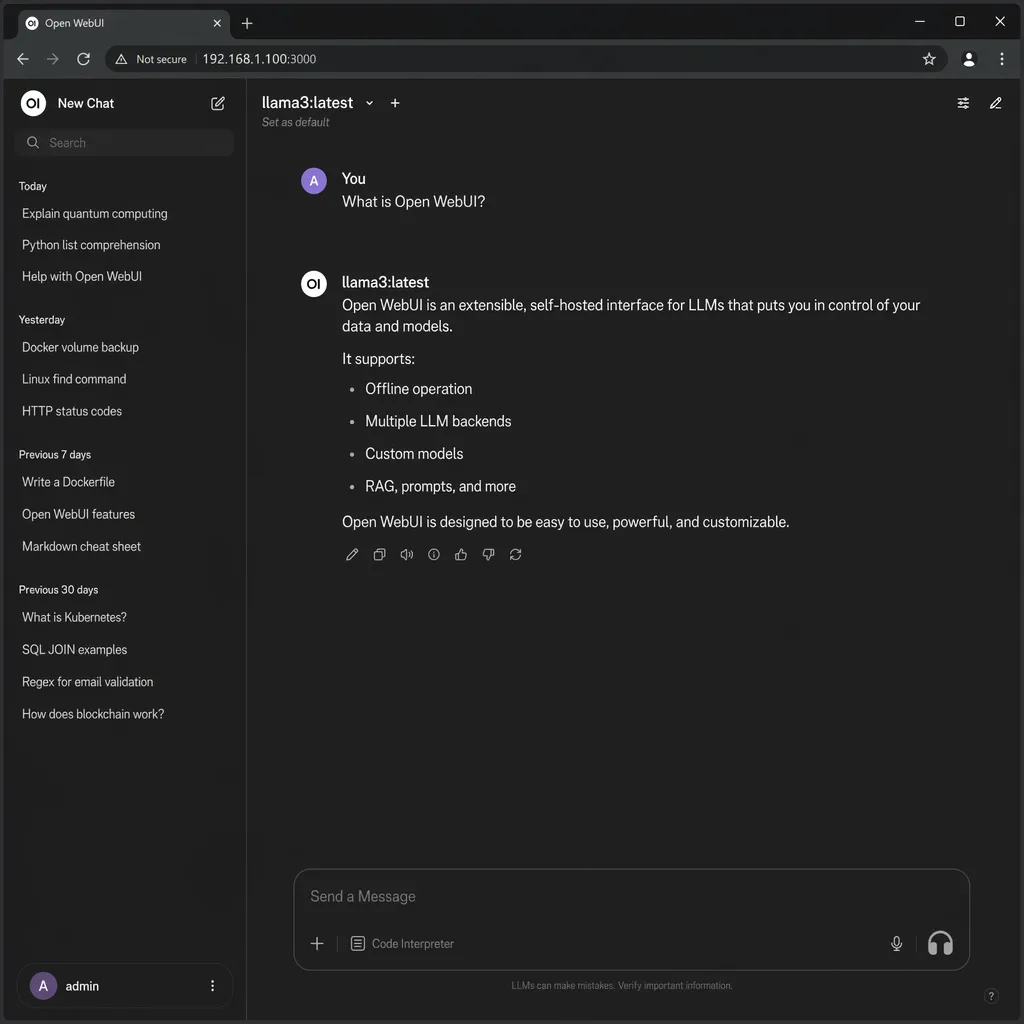The width and height of the screenshot is (1024, 1024).
Task: Open a new browser tab
Action: tap(247, 24)
